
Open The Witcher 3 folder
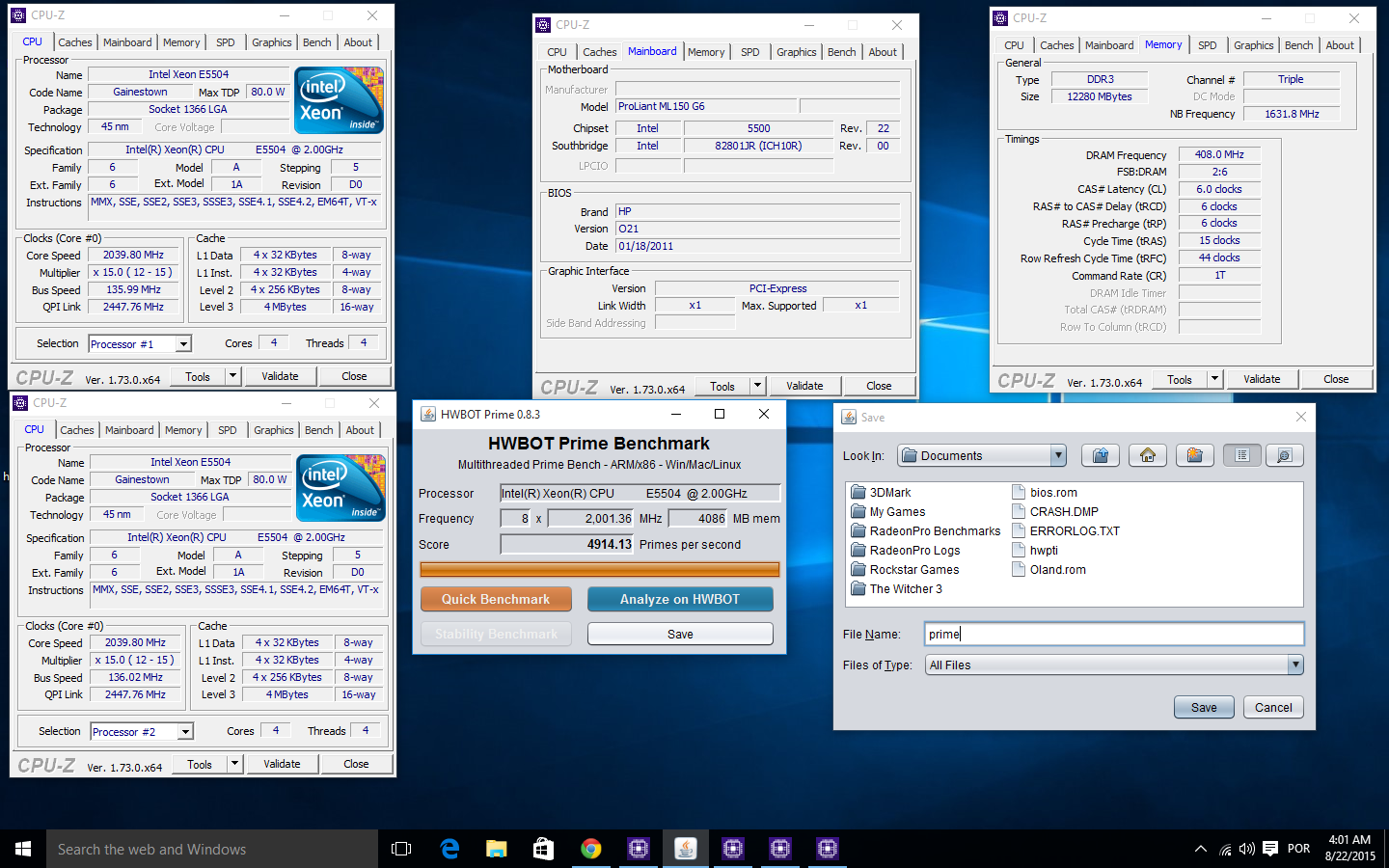(896, 588)
